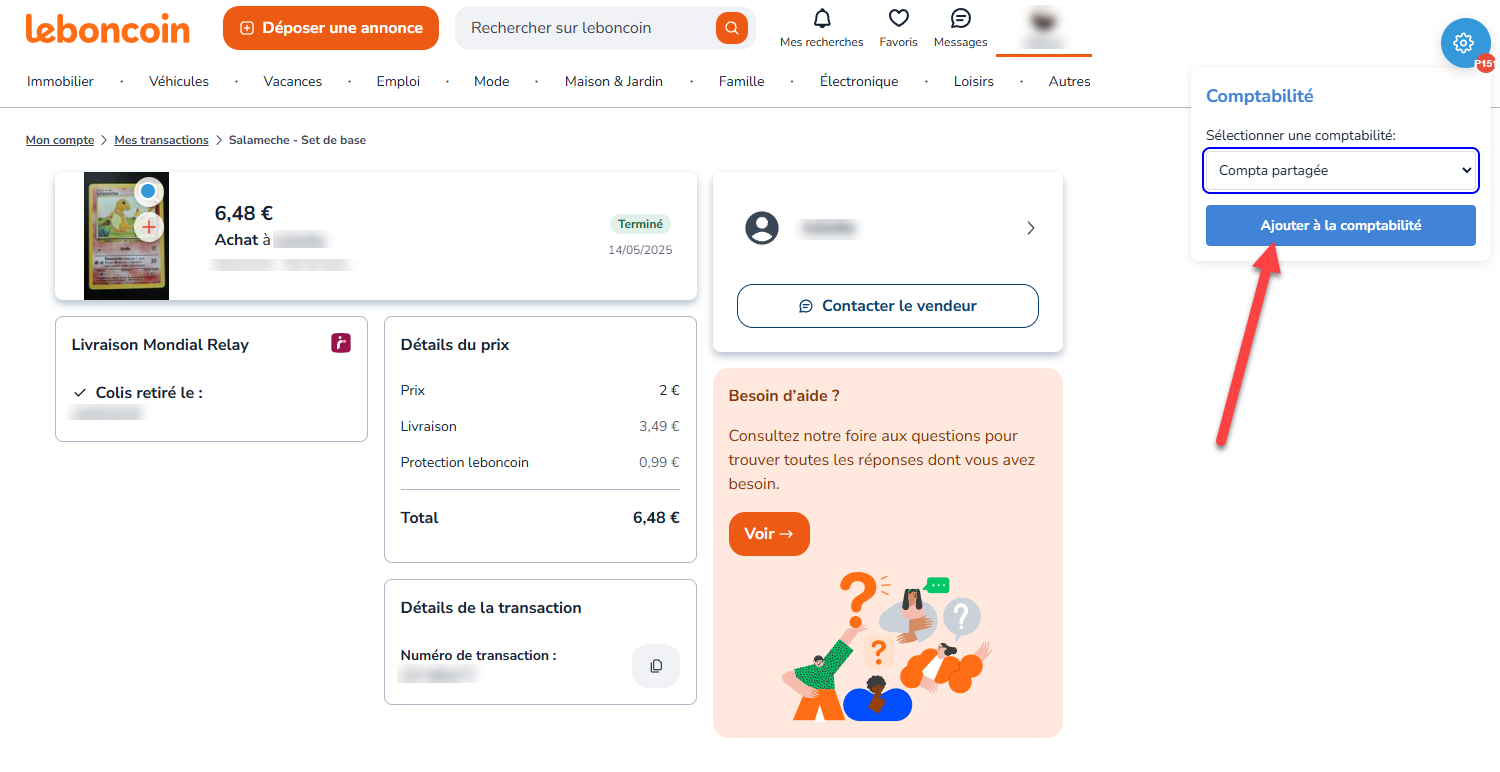Click the red plus on card image
The width and height of the screenshot is (1500, 772).
pos(149,227)
